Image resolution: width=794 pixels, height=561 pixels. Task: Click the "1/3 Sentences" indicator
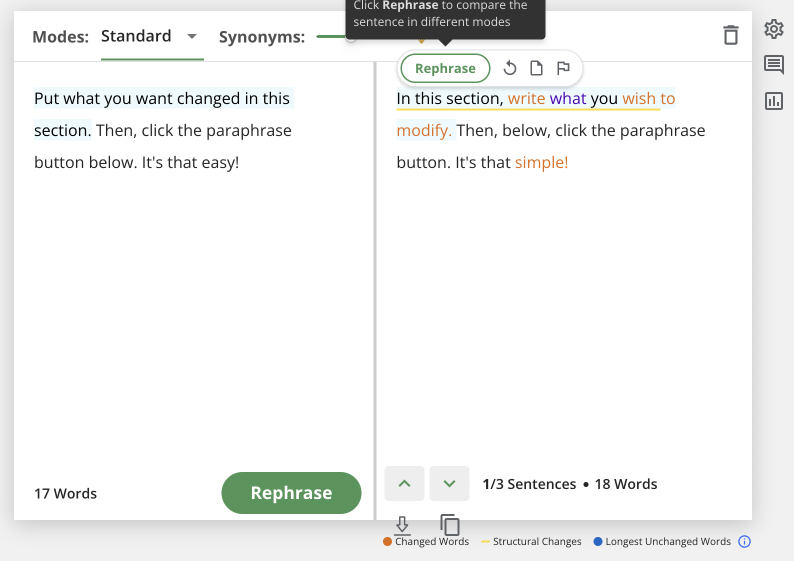click(x=529, y=484)
